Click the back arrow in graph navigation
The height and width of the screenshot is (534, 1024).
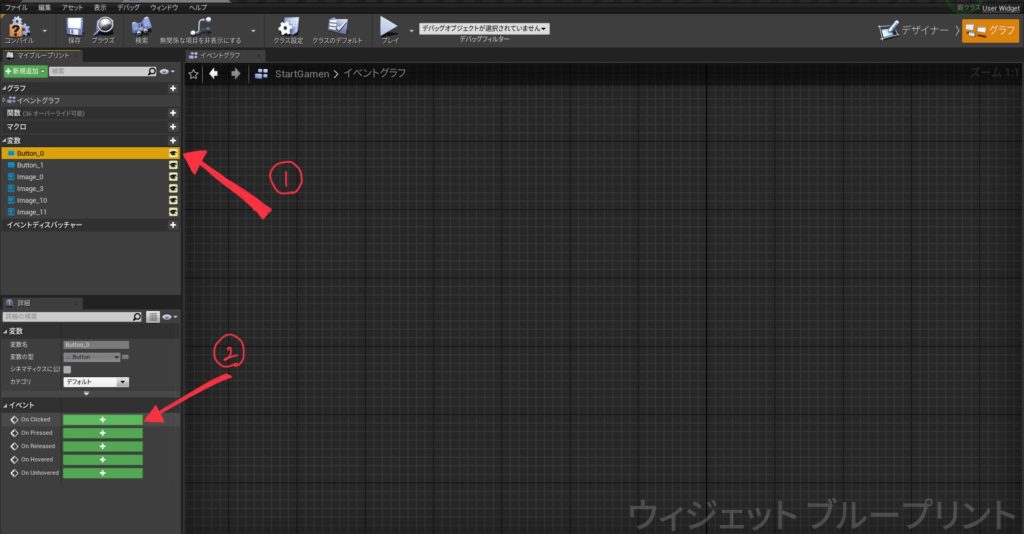pos(213,74)
